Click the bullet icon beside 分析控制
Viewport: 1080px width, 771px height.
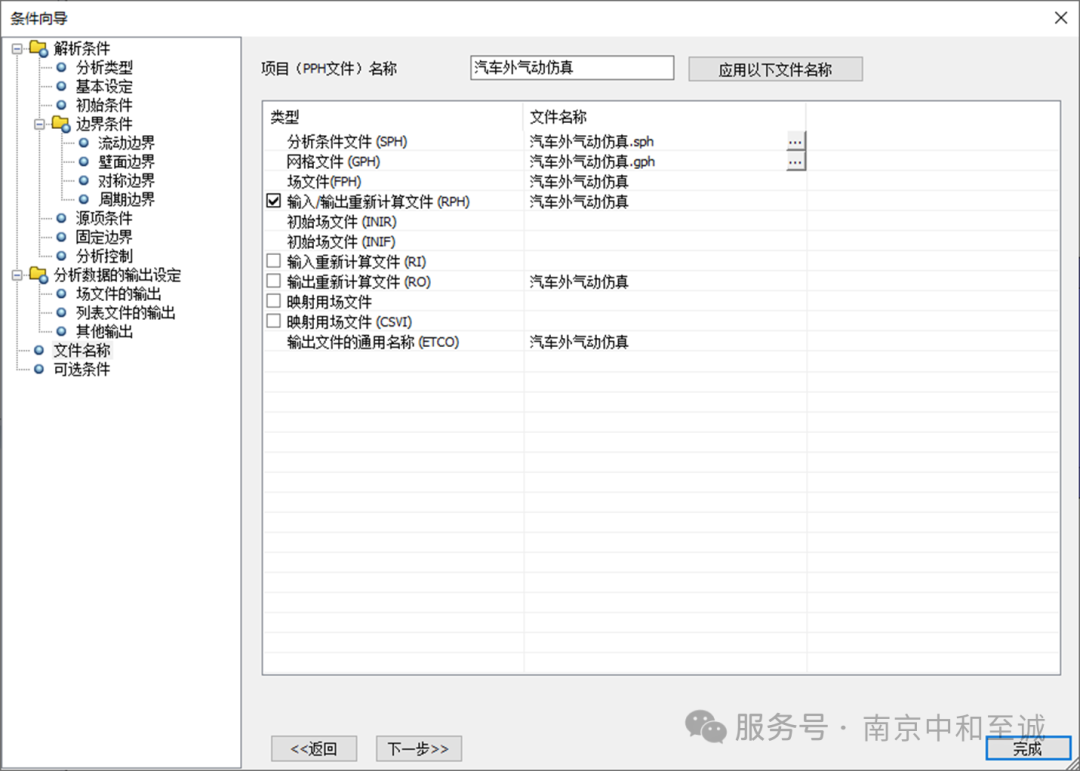click(61, 256)
